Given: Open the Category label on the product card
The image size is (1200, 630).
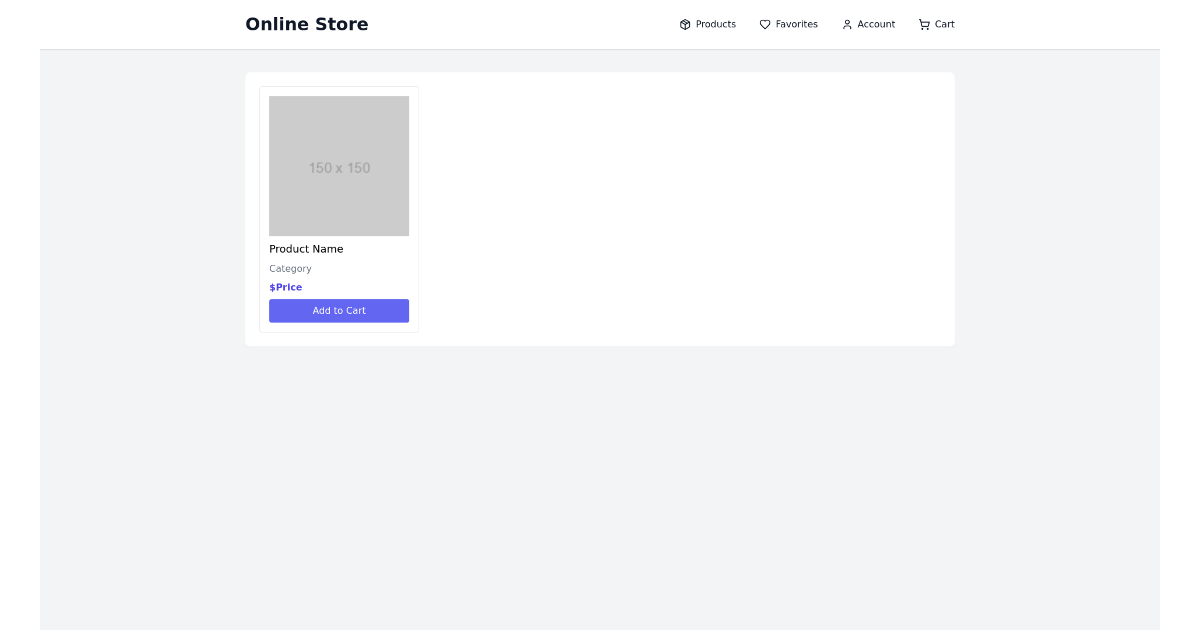Looking at the screenshot, I should click(290, 268).
